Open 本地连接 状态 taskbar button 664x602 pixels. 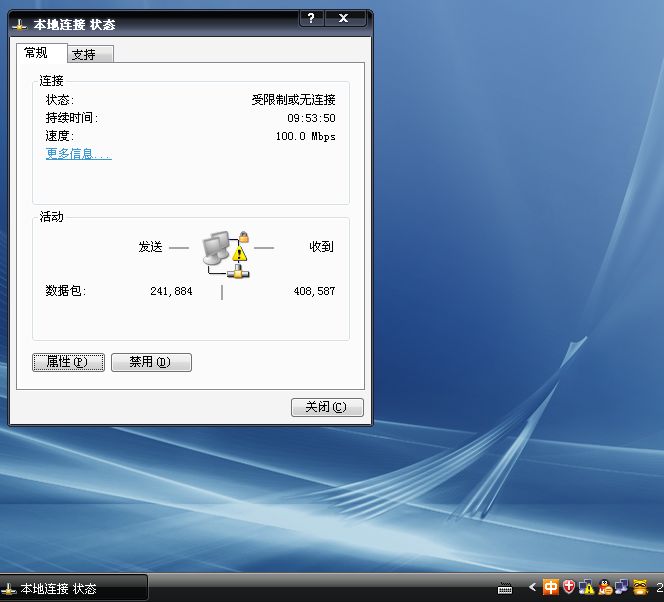pyautogui.click(x=74, y=588)
